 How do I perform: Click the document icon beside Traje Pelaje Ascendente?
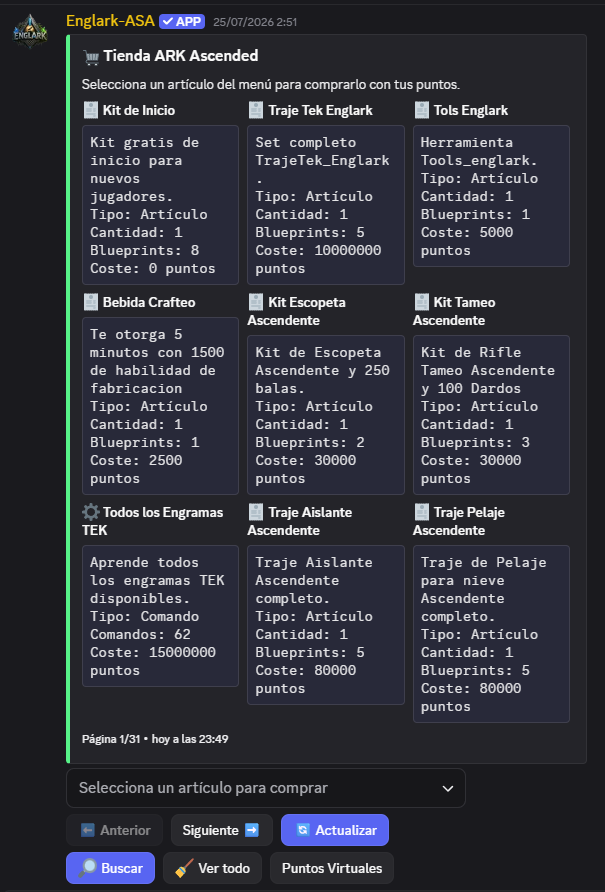(422, 512)
